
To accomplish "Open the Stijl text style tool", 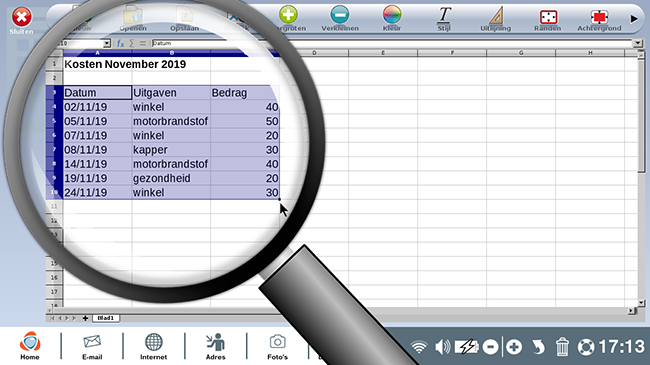I will [444, 15].
